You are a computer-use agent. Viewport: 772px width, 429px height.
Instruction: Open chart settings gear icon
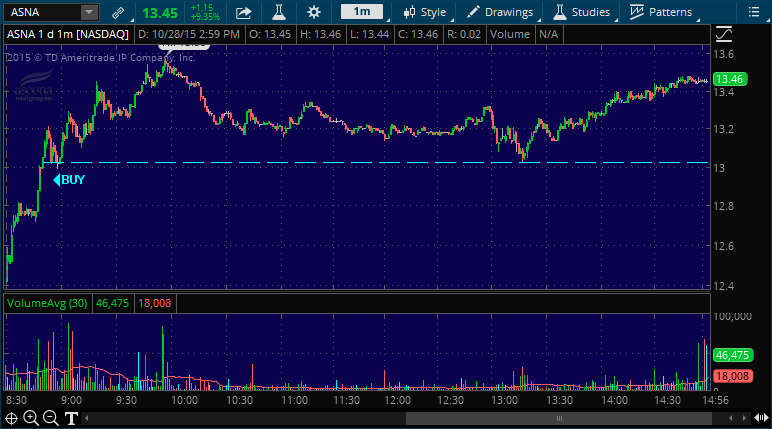[314, 12]
